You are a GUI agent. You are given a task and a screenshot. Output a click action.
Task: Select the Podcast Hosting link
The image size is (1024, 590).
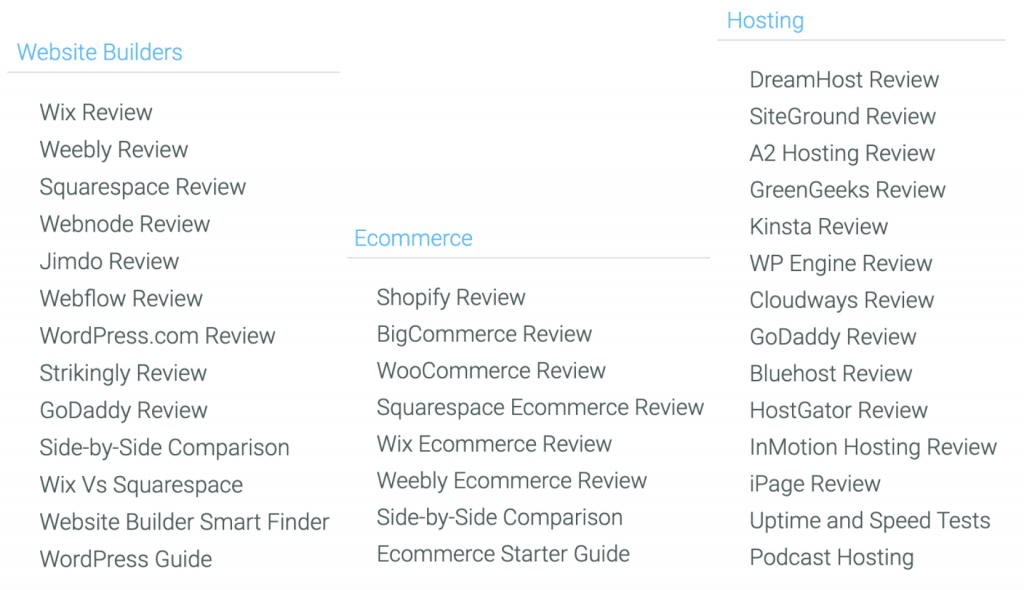click(831, 557)
